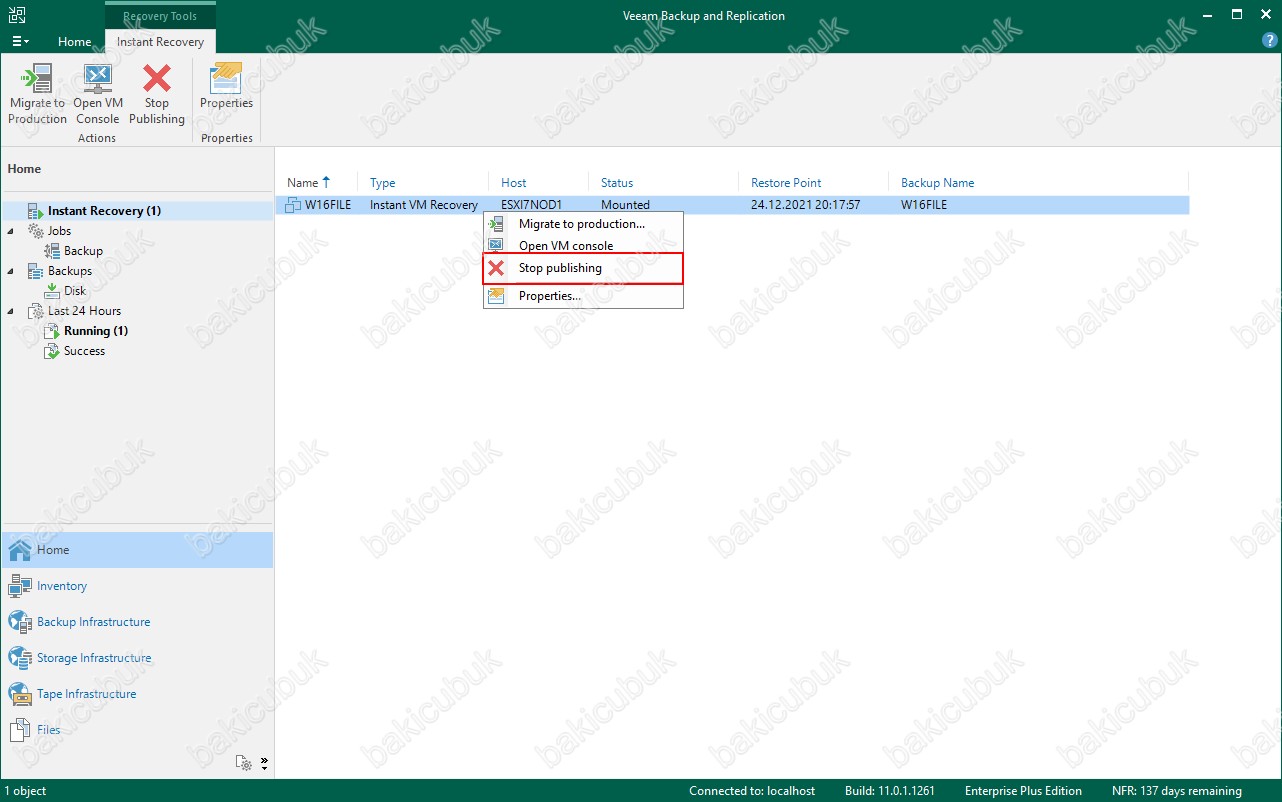Click the 1 object status bar text
This screenshot has width=1282, height=802.
pyautogui.click(x=25, y=791)
